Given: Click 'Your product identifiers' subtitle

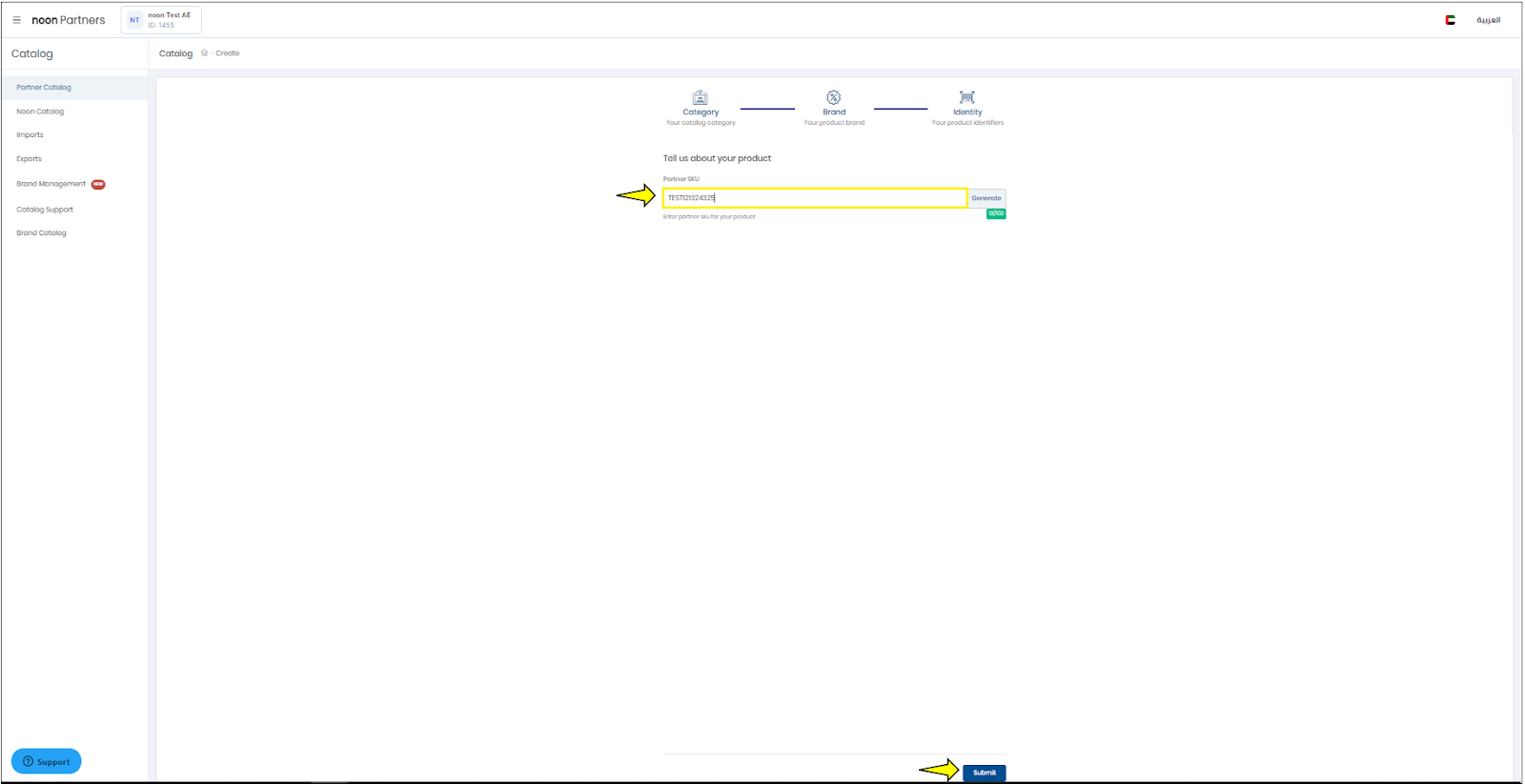Looking at the screenshot, I should pos(967,123).
